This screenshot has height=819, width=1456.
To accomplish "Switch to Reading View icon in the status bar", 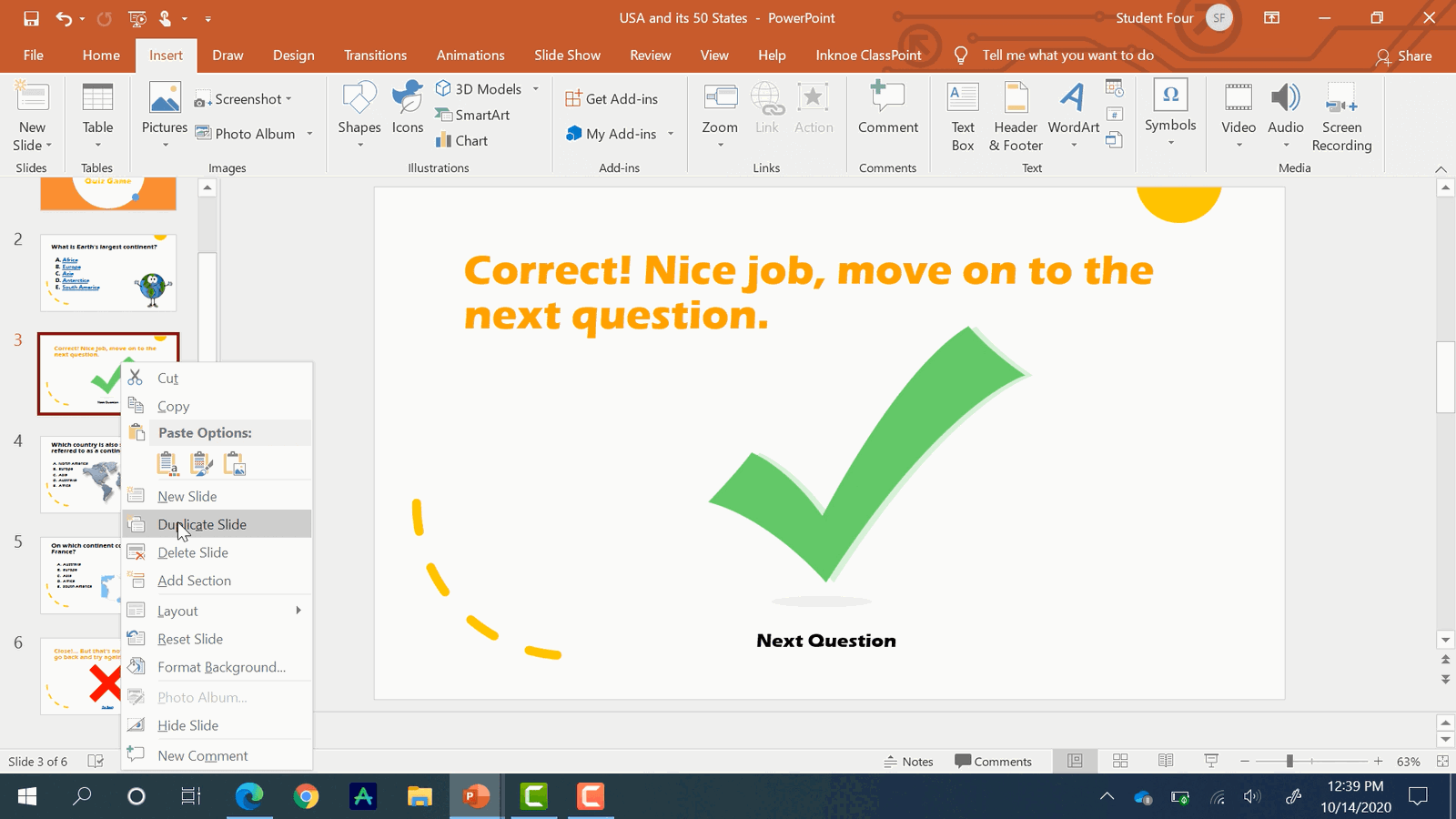I will 1166,761.
